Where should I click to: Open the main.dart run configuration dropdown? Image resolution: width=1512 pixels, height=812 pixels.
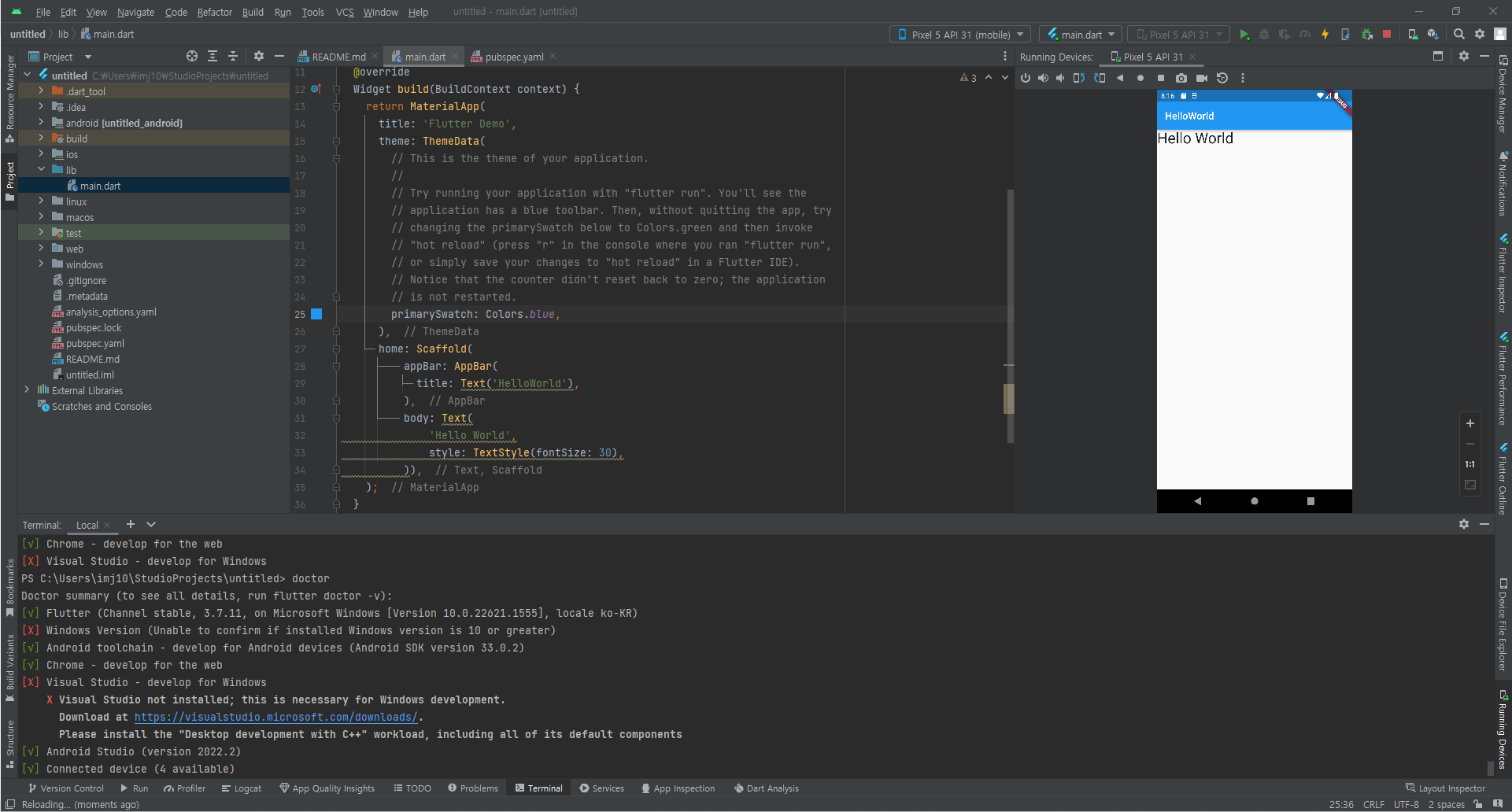point(1081,35)
